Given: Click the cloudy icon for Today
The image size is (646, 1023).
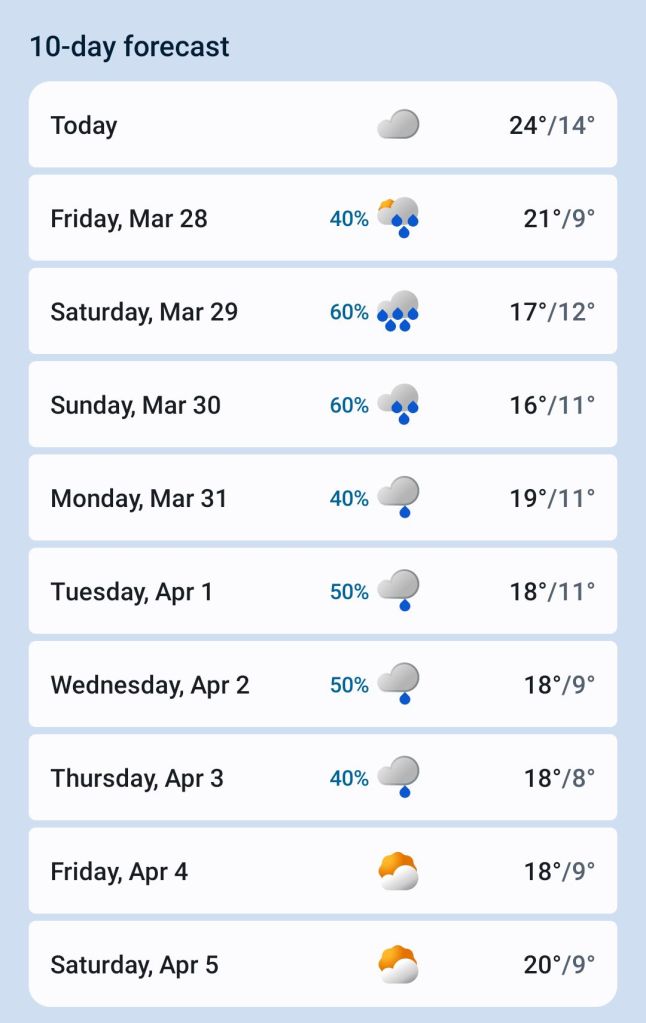Looking at the screenshot, I should 398,125.
